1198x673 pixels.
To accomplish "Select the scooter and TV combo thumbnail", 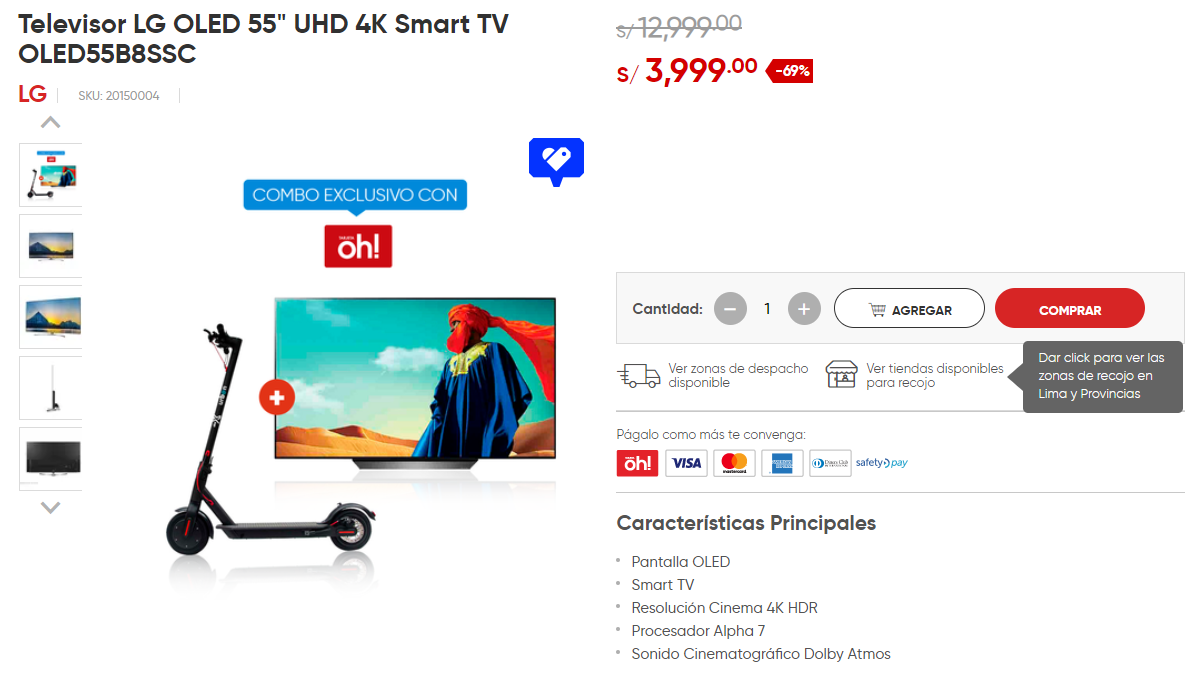I will pyautogui.click(x=50, y=175).
